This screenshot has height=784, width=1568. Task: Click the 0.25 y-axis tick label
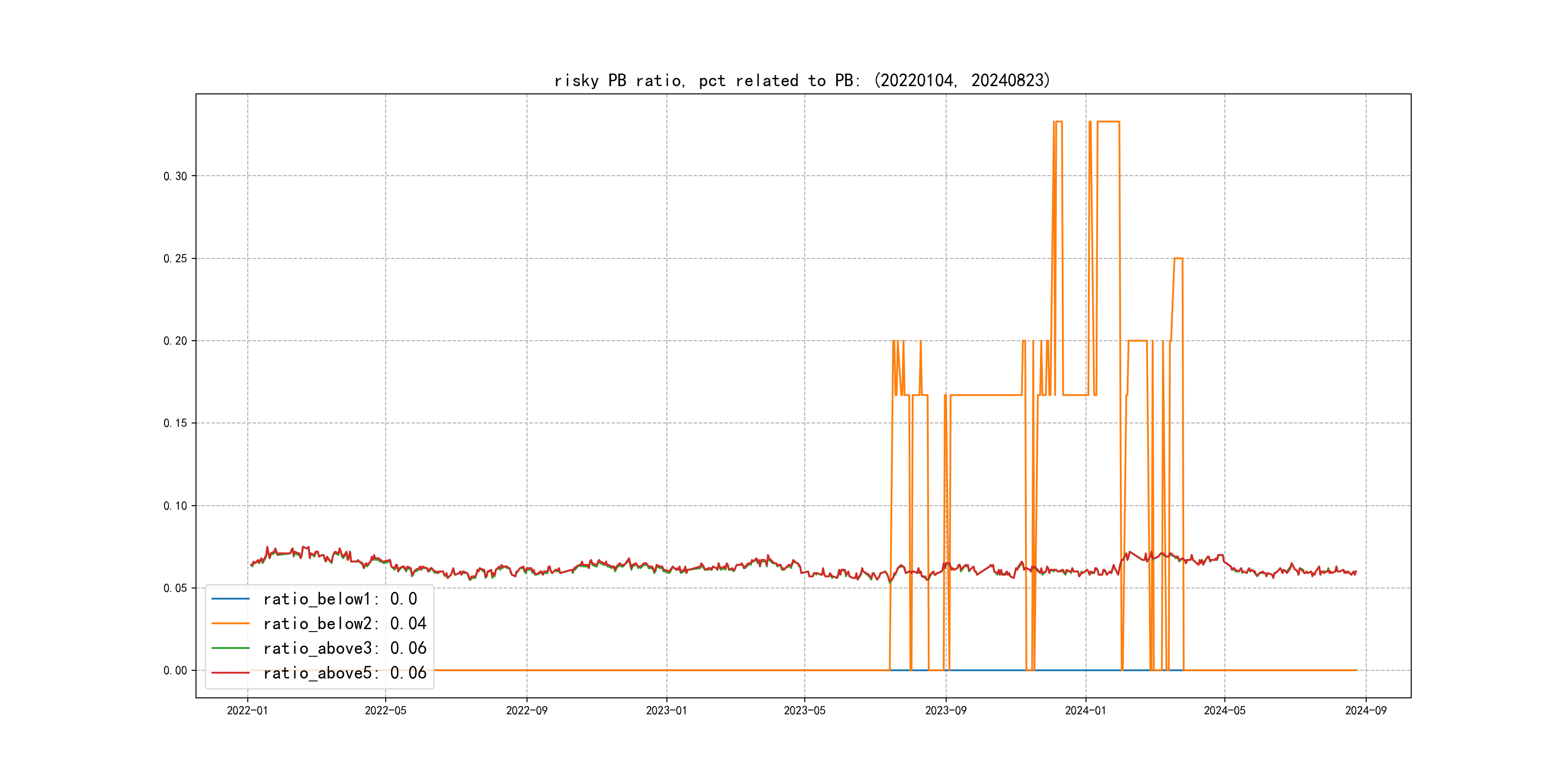175,259
